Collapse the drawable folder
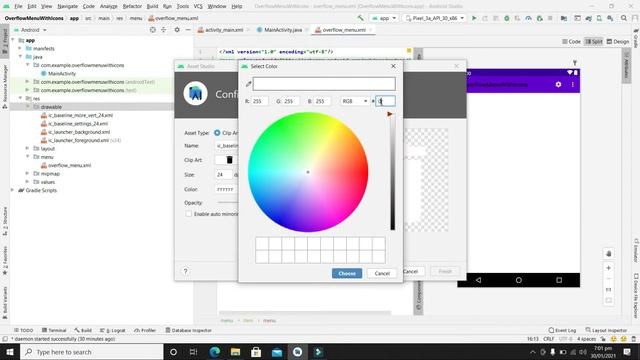Screen dimensions: 640x360 click(28, 107)
